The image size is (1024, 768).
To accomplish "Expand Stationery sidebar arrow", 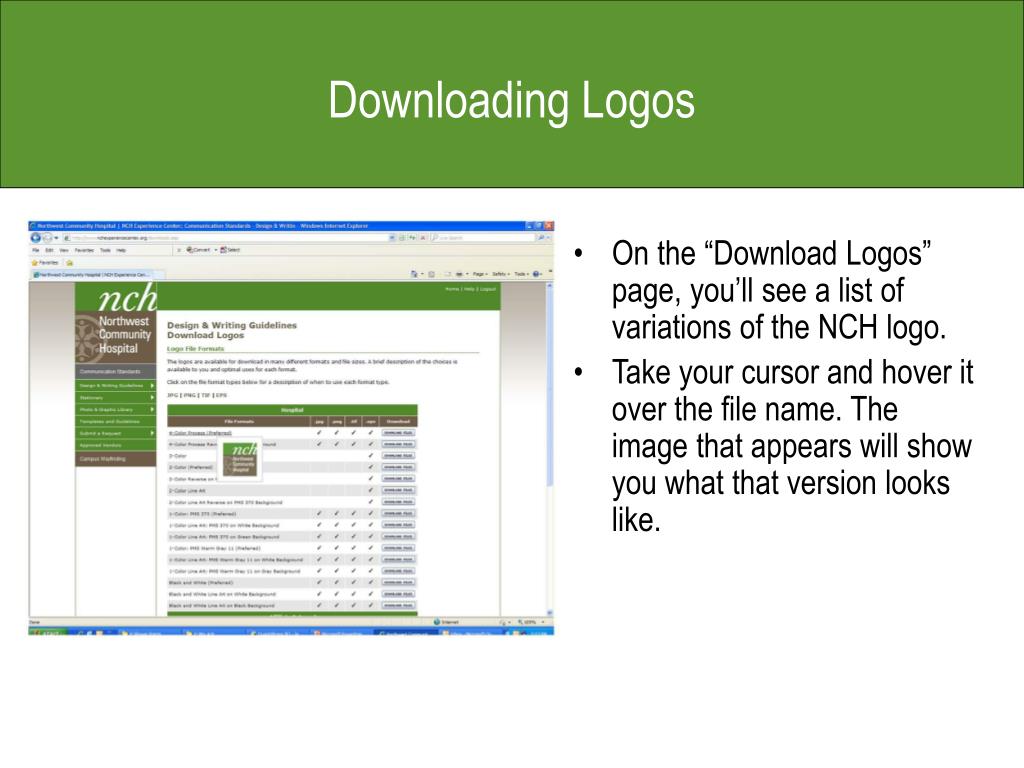I will (152, 397).
